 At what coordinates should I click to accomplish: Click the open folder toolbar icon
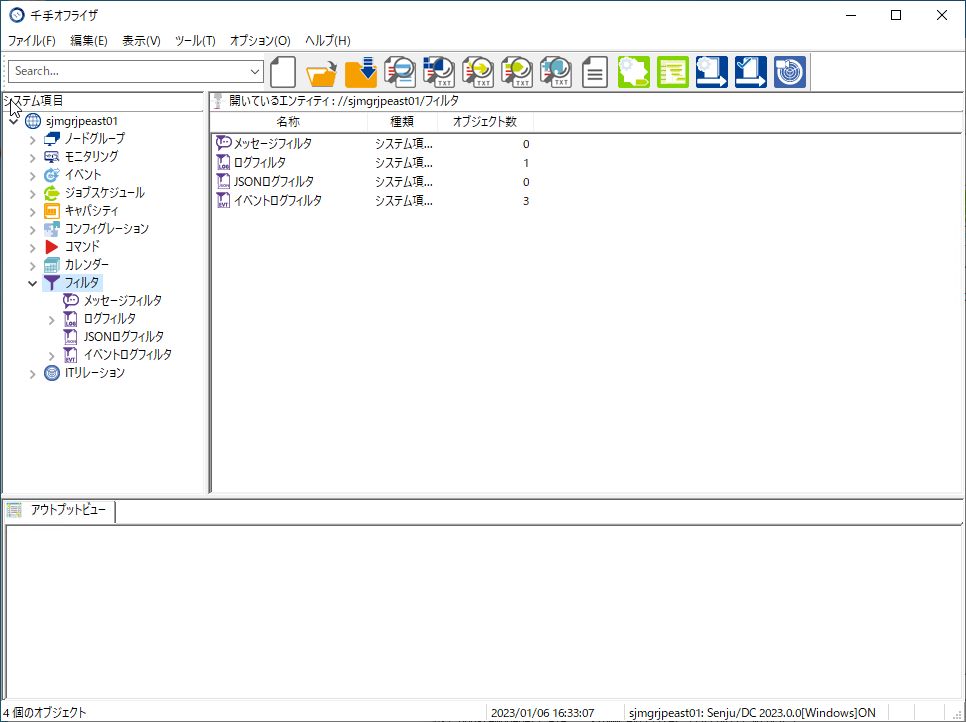coord(322,71)
